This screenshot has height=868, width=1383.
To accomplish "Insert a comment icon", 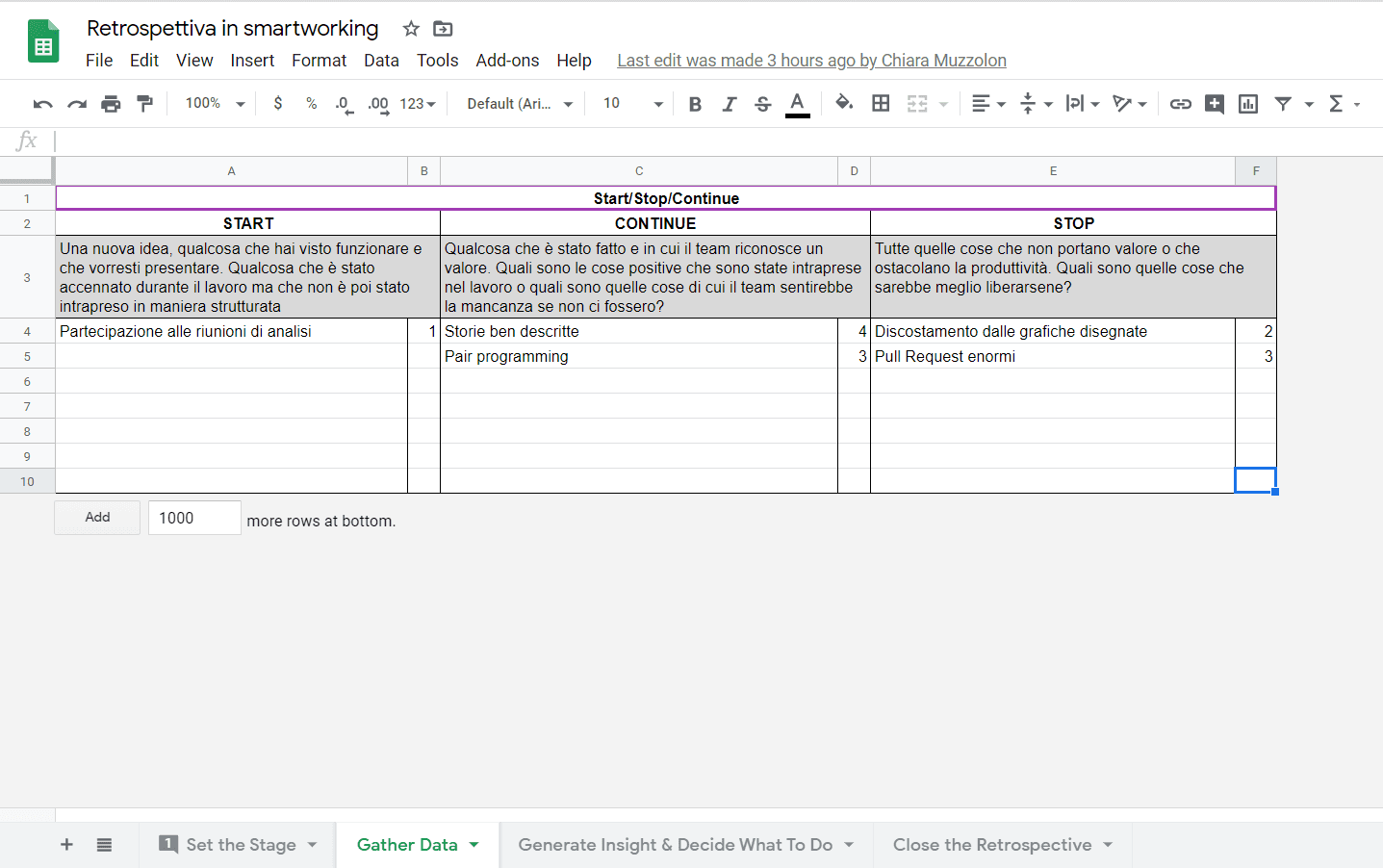I will click(x=1215, y=104).
